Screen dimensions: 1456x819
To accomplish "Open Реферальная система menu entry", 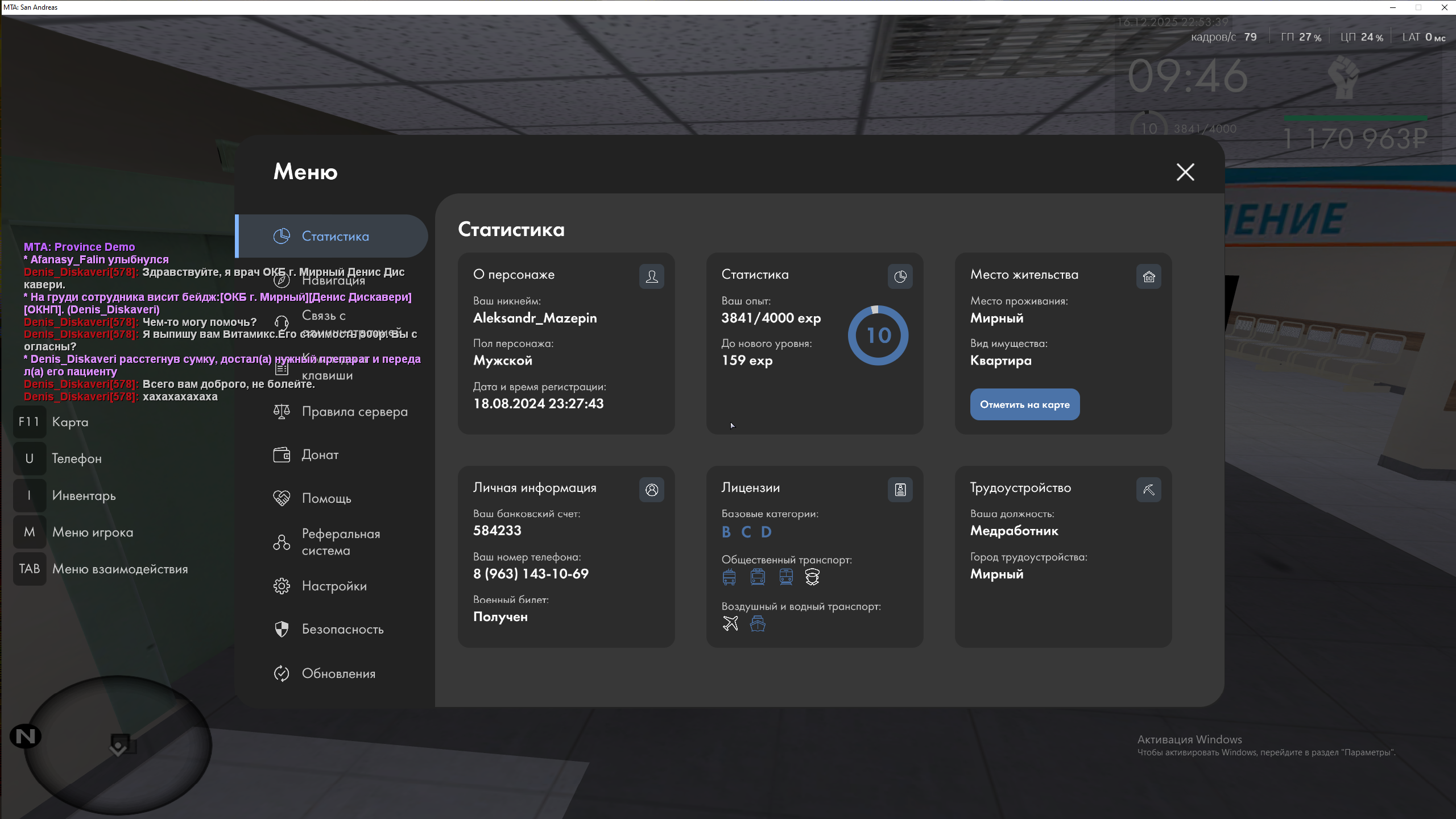I will 340,542.
